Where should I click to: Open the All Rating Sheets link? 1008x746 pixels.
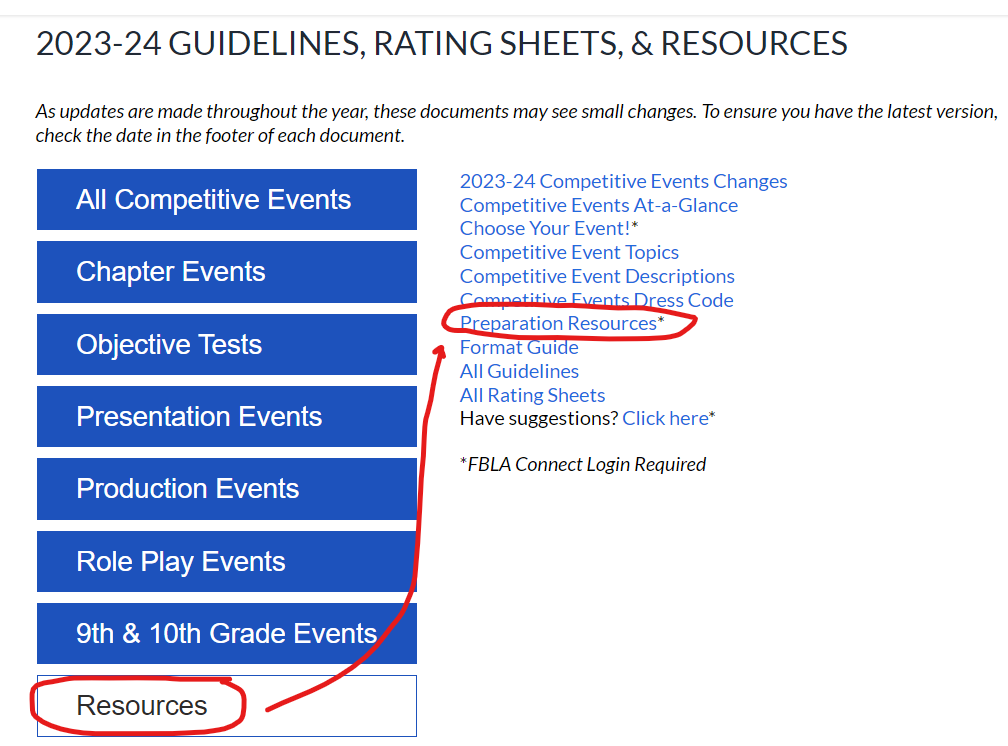(x=532, y=395)
